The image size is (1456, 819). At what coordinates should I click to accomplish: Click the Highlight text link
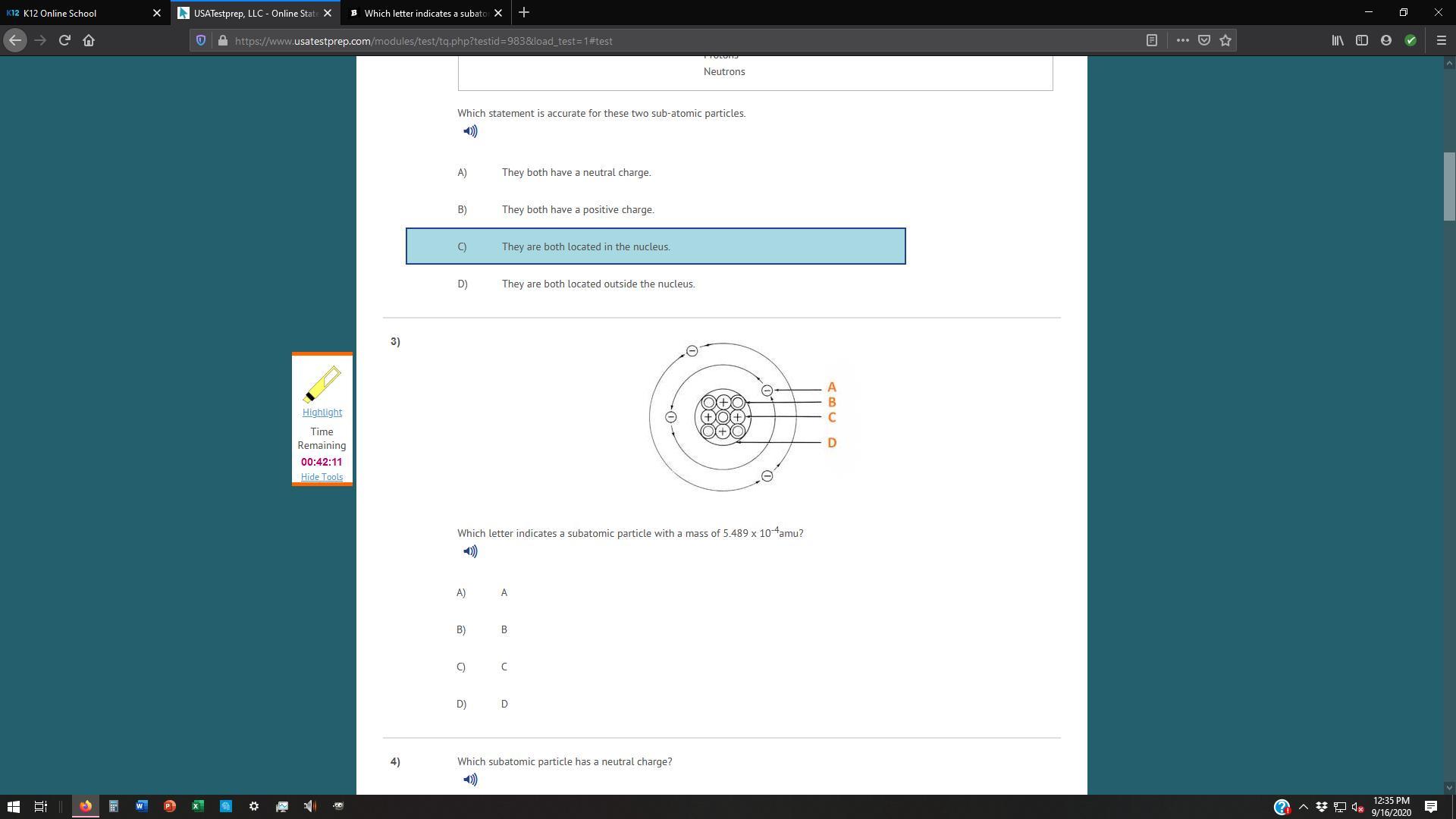[322, 413]
